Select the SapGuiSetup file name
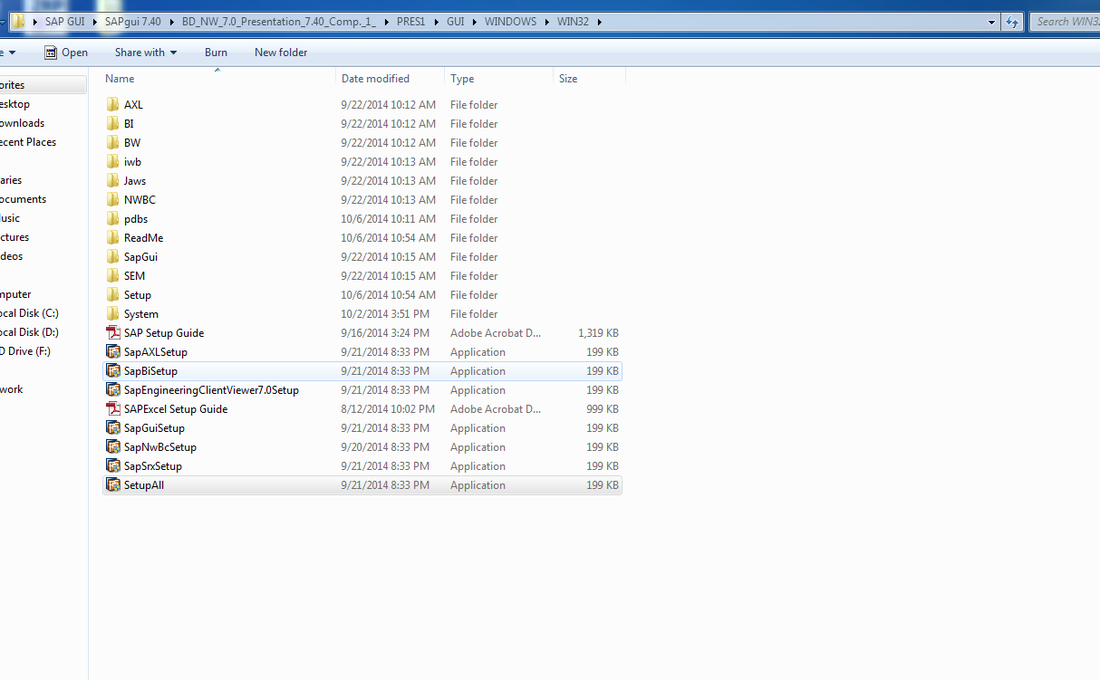1100x680 pixels. 154,428
